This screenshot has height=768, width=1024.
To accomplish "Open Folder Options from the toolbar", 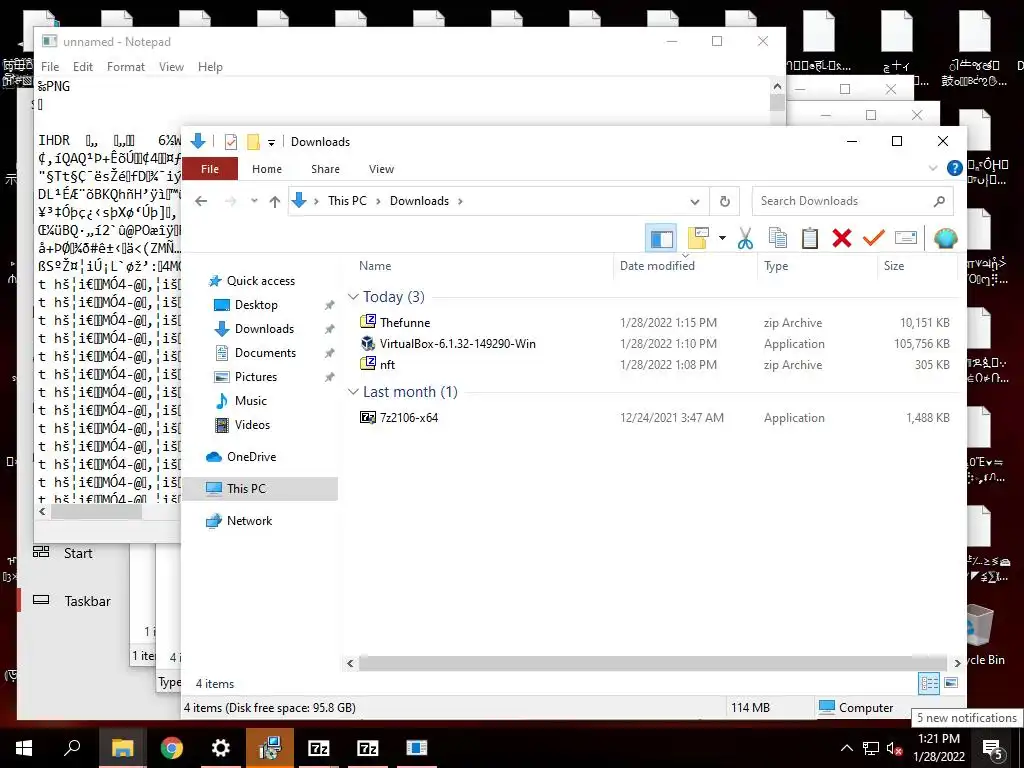I will click(x=697, y=238).
